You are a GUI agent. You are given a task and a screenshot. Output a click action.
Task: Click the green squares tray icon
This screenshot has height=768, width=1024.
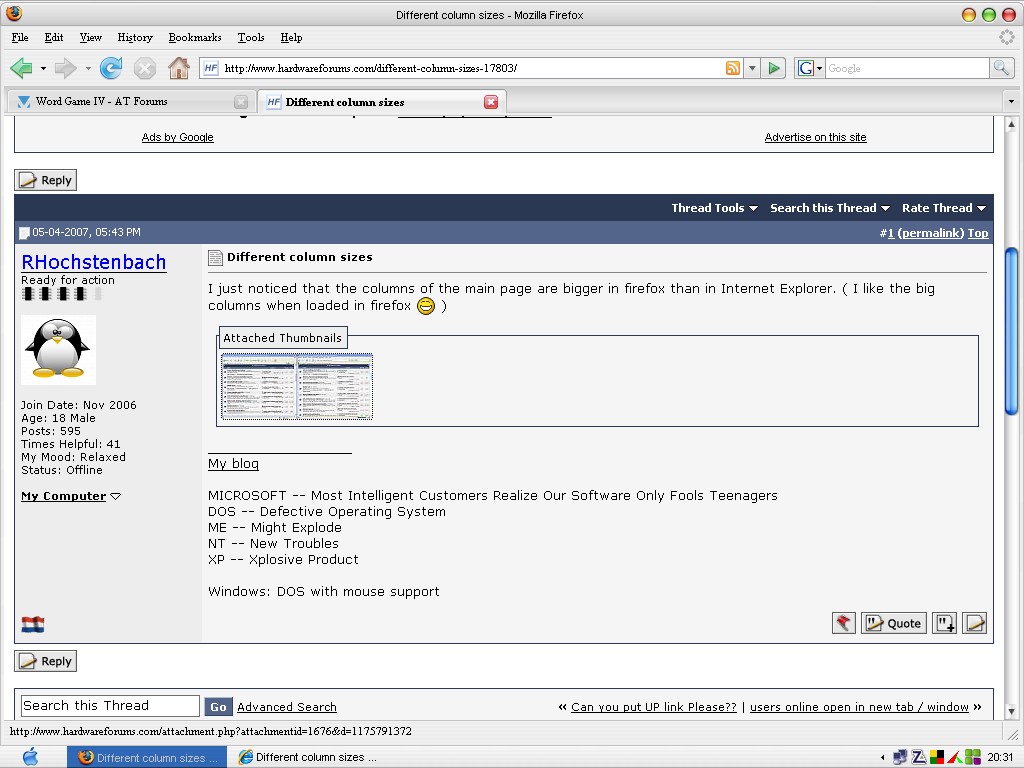972,757
